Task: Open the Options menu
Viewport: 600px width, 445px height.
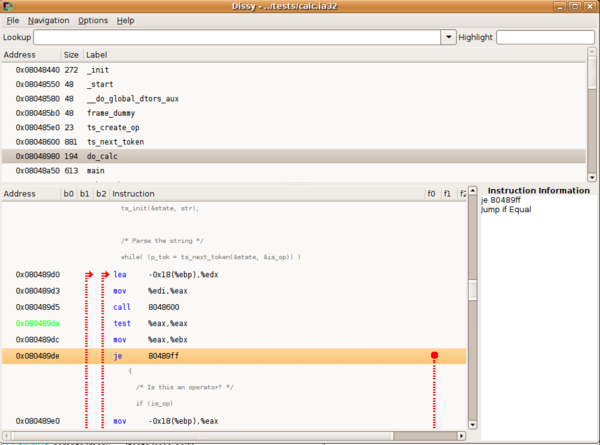Action: click(x=93, y=21)
